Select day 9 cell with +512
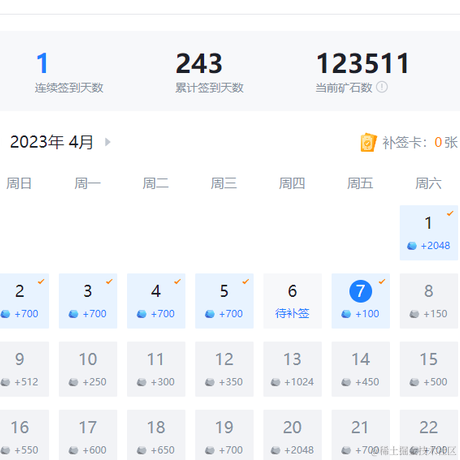460x460 pixels. [23, 369]
